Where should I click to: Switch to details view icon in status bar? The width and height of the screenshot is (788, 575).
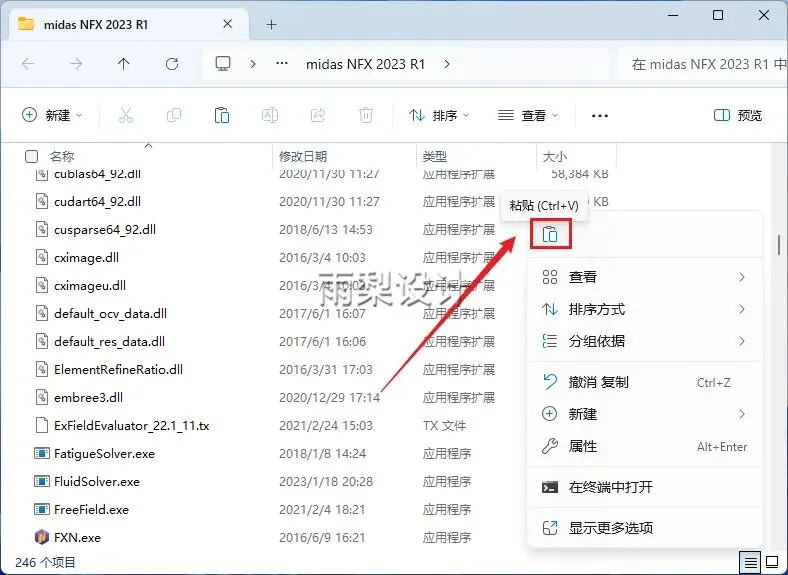[x=750, y=562]
